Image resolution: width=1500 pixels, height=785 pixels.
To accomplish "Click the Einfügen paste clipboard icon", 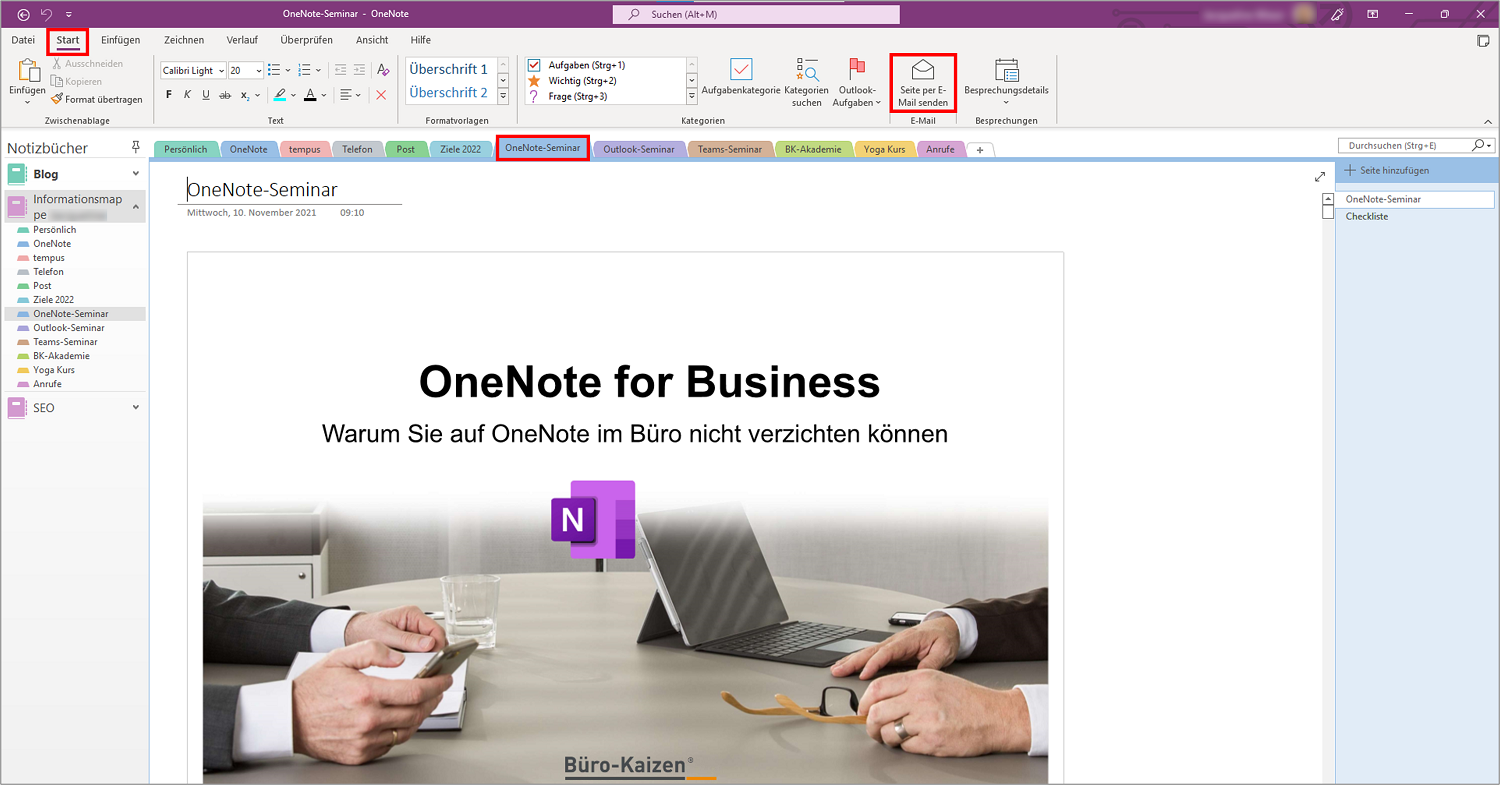I will (x=28, y=69).
